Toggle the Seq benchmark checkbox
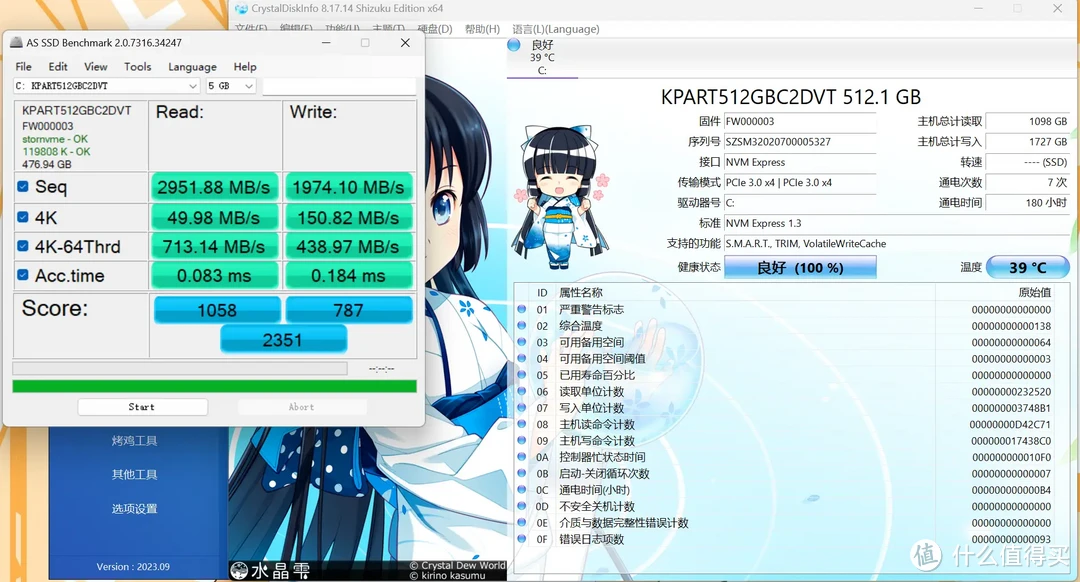 (x=23, y=187)
